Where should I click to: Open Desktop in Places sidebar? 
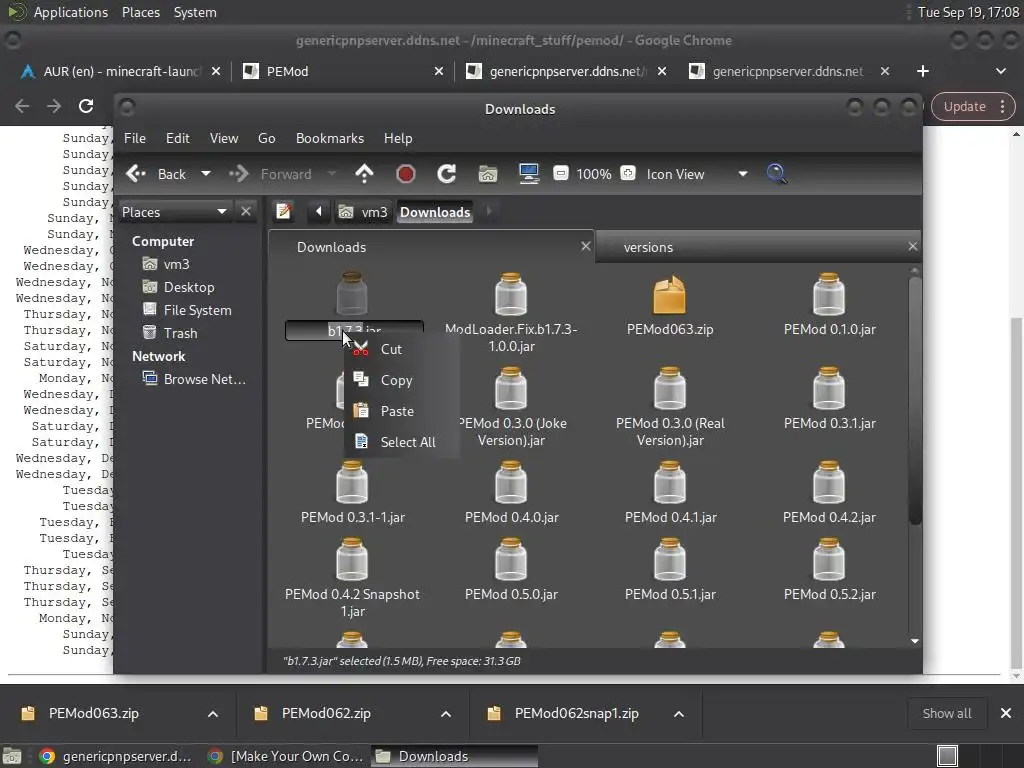(x=189, y=287)
